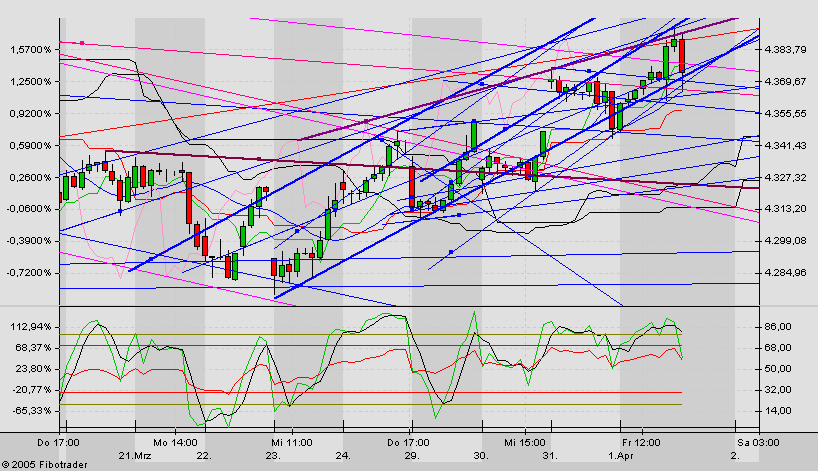The width and height of the screenshot is (818, 471).
Task: Select the 4.299,08 price label
Action: click(785, 241)
